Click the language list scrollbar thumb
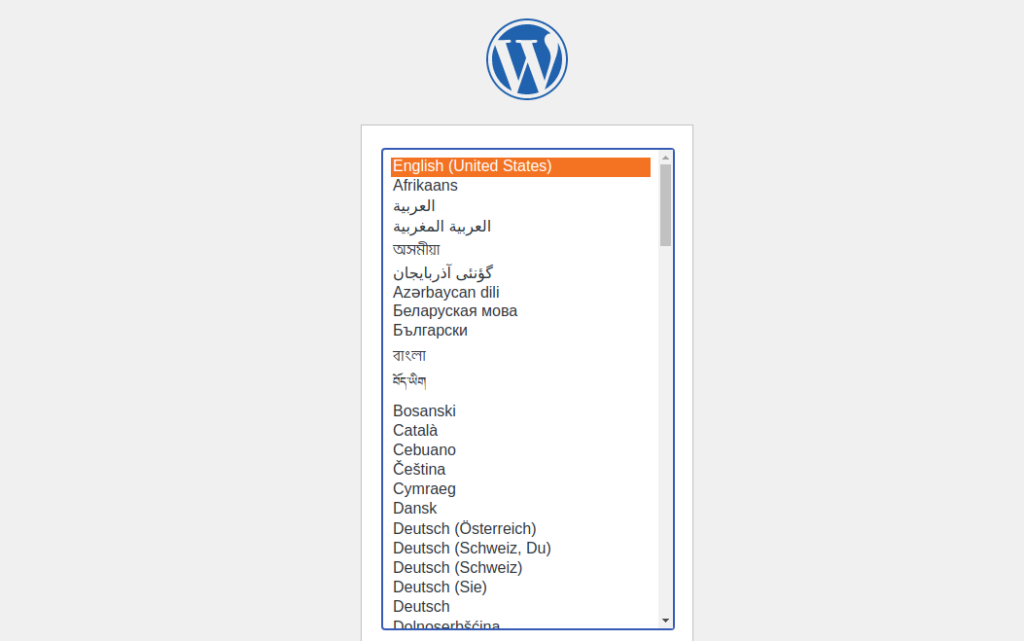The width and height of the screenshot is (1024, 641). (x=665, y=205)
